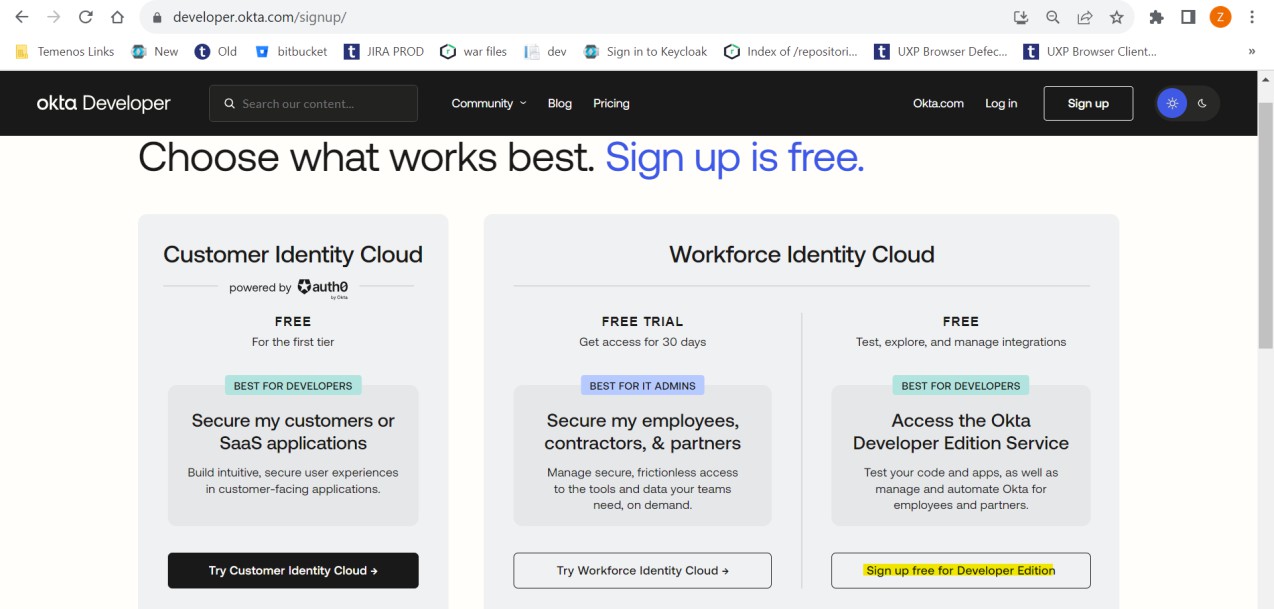The width and height of the screenshot is (1274, 609).
Task: Click the browser reload icon
Action: click(x=85, y=17)
